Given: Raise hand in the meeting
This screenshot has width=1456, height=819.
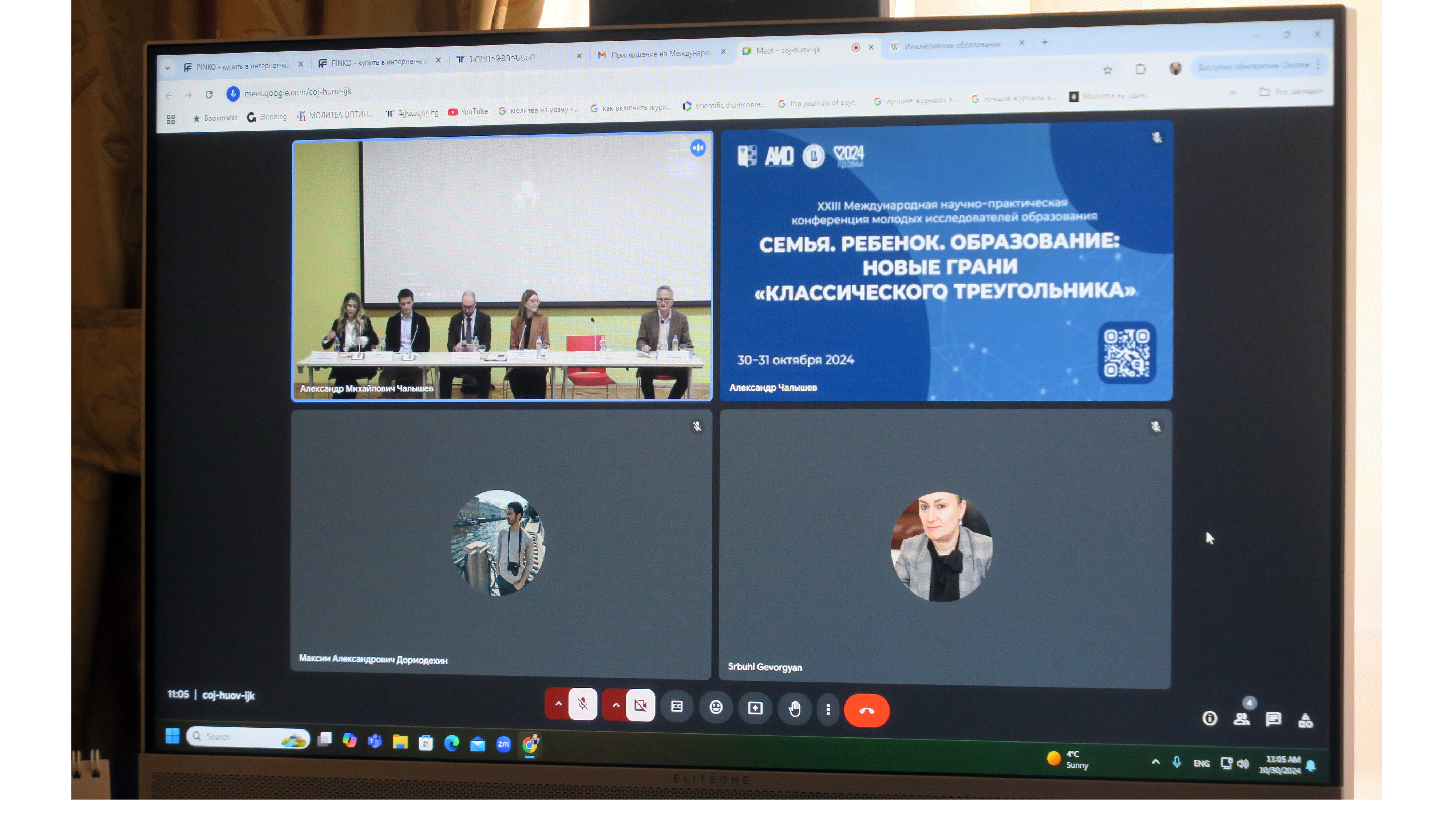Looking at the screenshot, I should [794, 709].
